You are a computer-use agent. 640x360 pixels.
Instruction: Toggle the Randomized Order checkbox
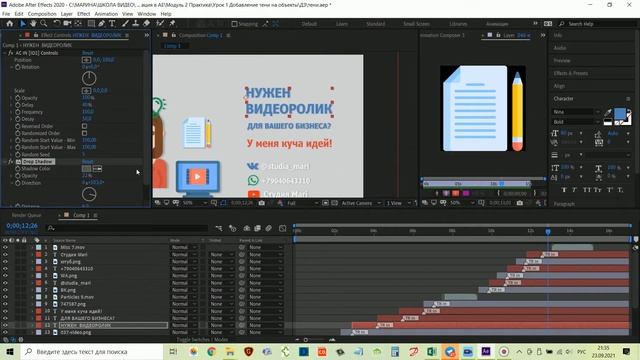point(84,133)
